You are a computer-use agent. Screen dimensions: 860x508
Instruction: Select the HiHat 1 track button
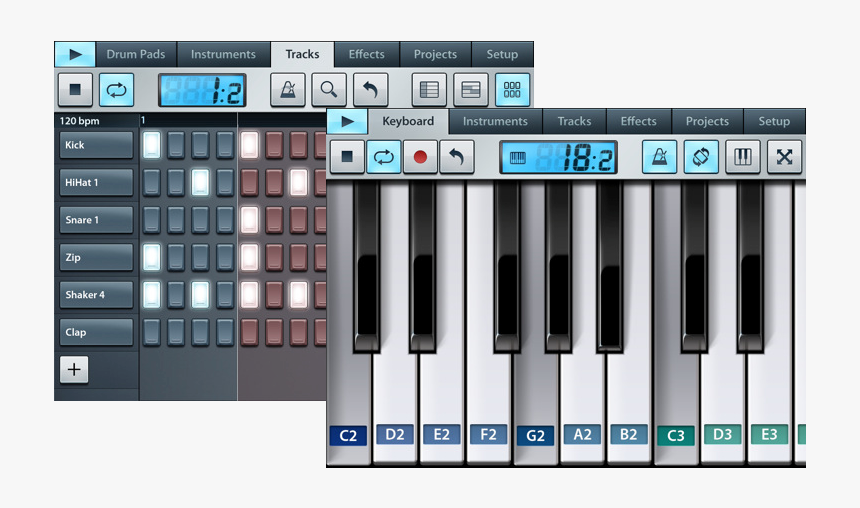(96, 182)
